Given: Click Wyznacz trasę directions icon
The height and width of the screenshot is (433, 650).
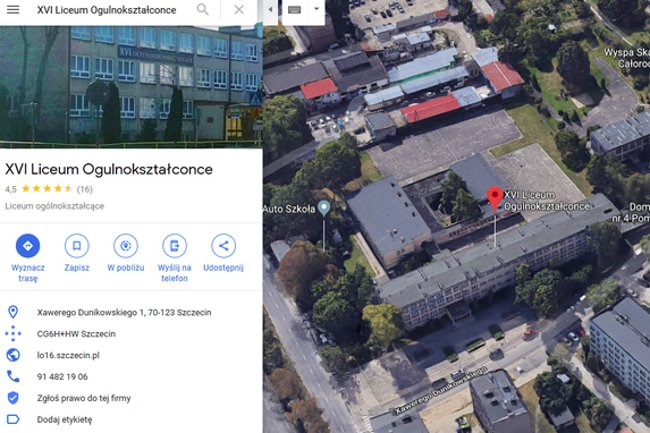Looking at the screenshot, I should 28,246.
